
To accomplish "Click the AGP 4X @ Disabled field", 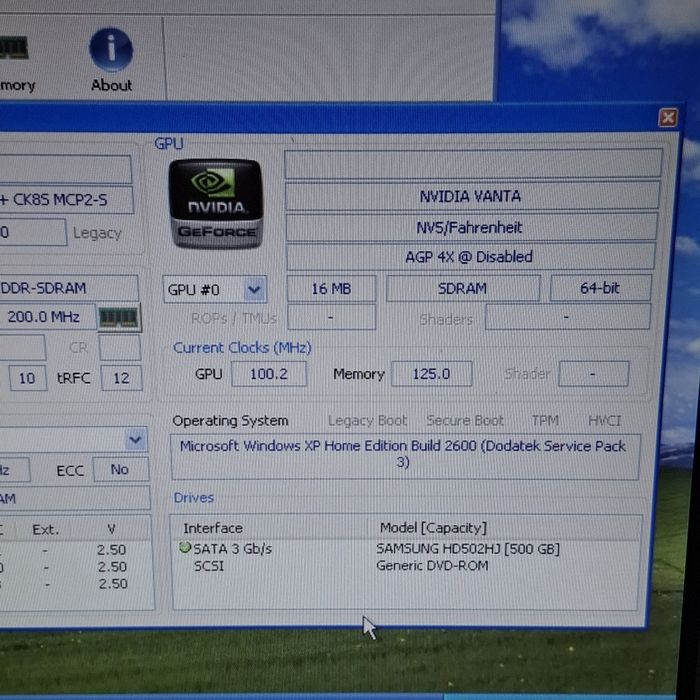I will click(x=470, y=257).
